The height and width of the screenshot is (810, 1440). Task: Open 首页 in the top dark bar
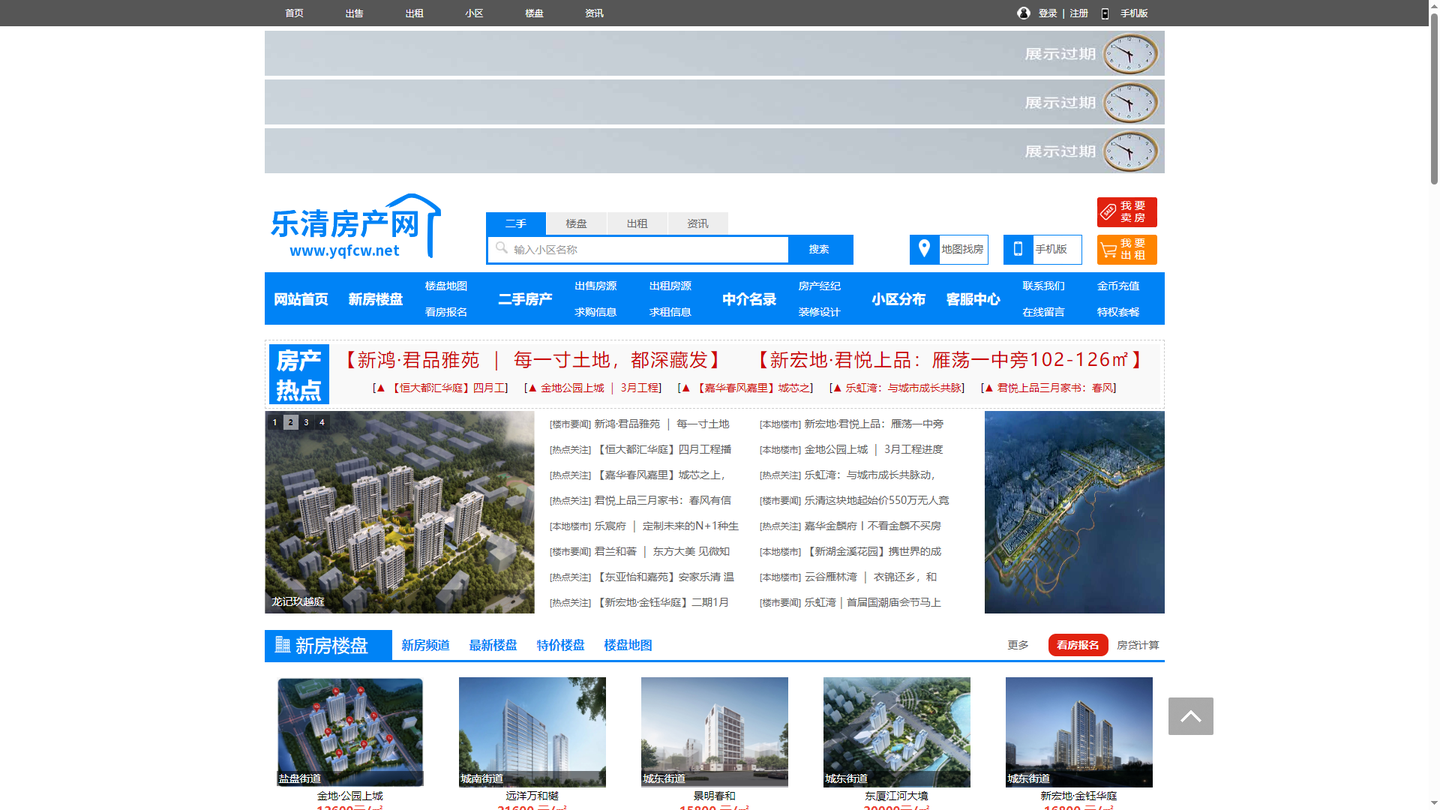click(x=294, y=13)
